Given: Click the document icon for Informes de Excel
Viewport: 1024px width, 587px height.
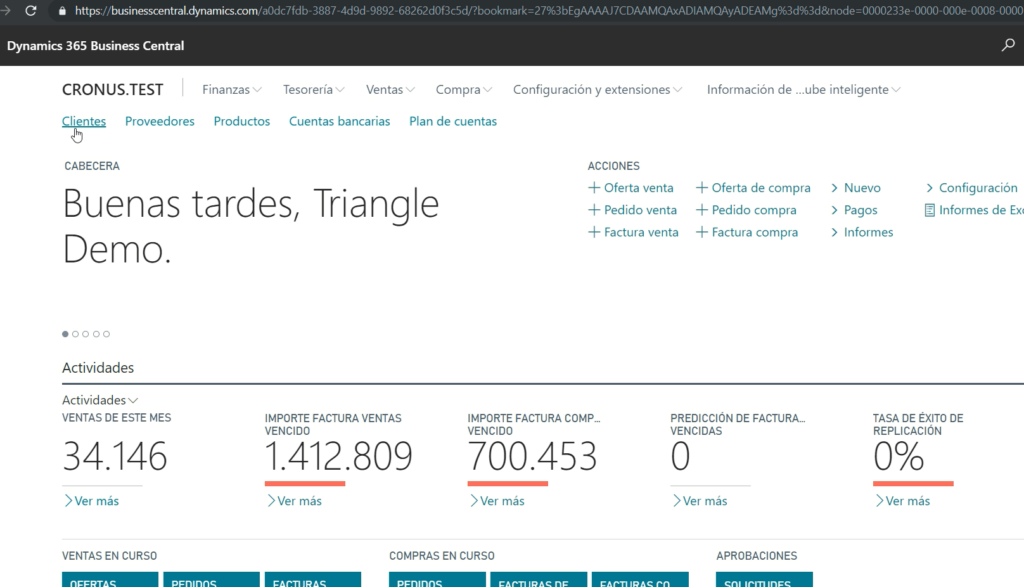Looking at the screenshot, I should 930,210.
